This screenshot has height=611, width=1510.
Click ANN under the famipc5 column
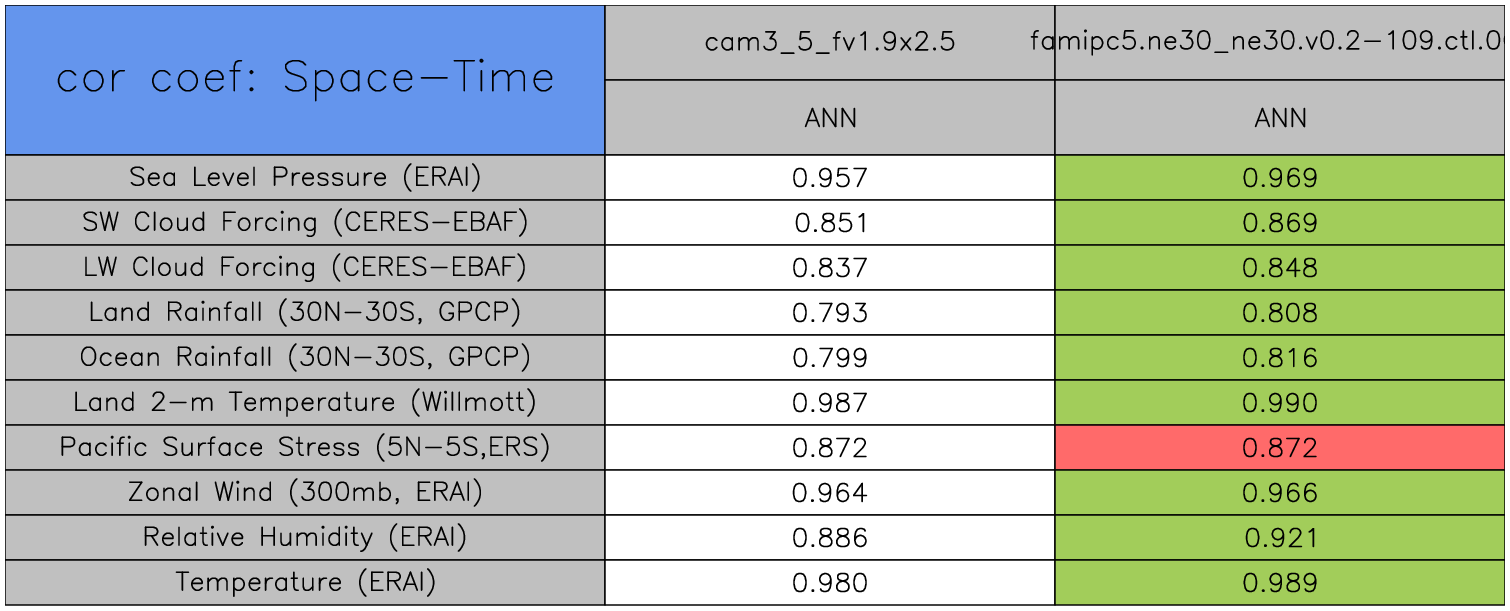[x=1280, y=118]
